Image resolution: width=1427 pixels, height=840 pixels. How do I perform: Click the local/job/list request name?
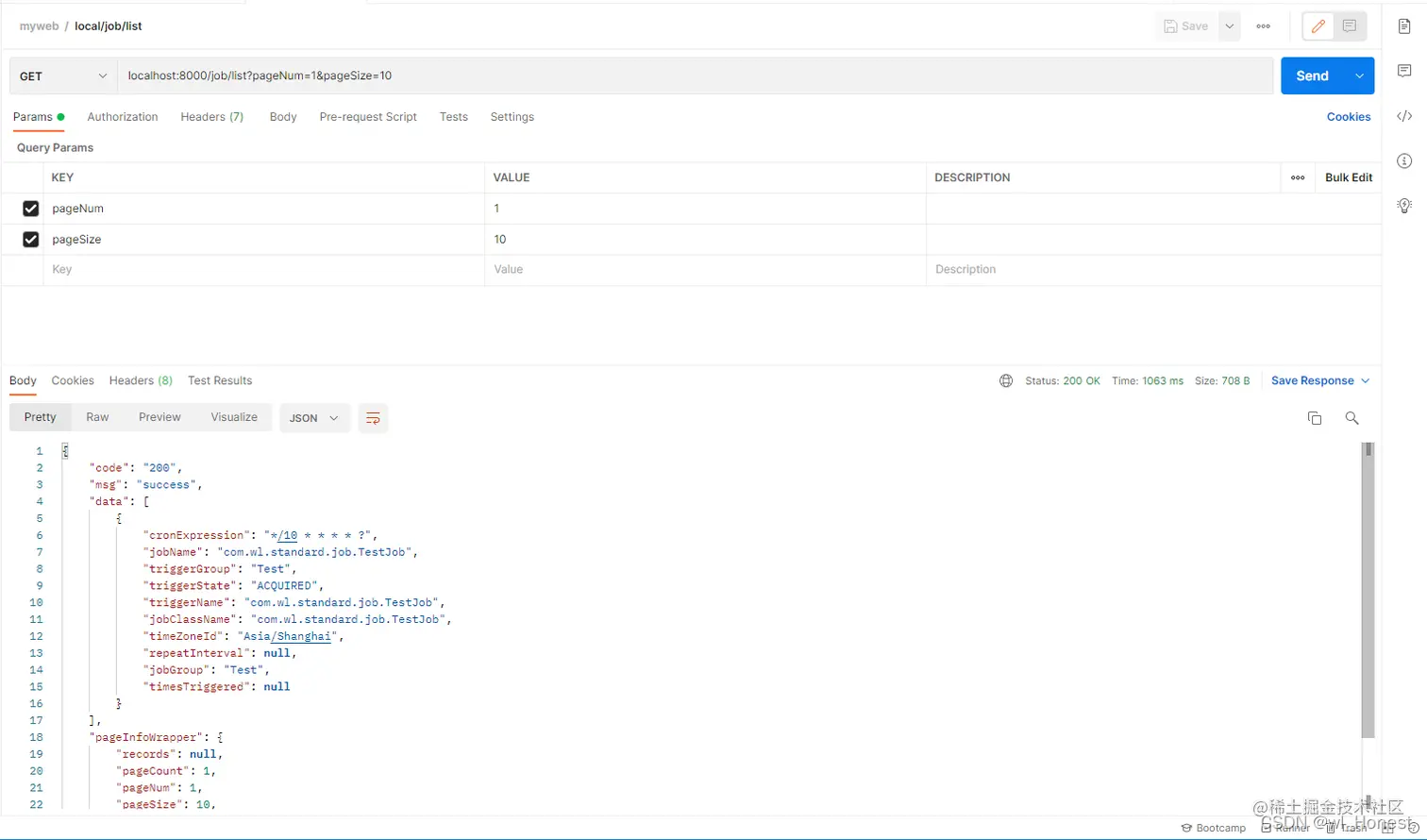109,26
